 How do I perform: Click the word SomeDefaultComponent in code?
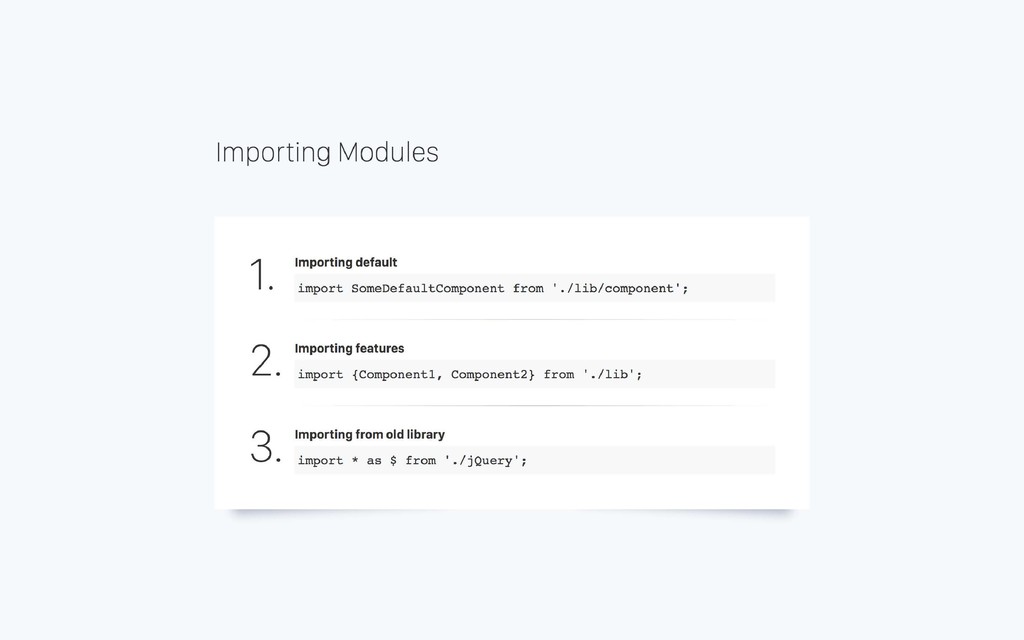pos(428,289)
